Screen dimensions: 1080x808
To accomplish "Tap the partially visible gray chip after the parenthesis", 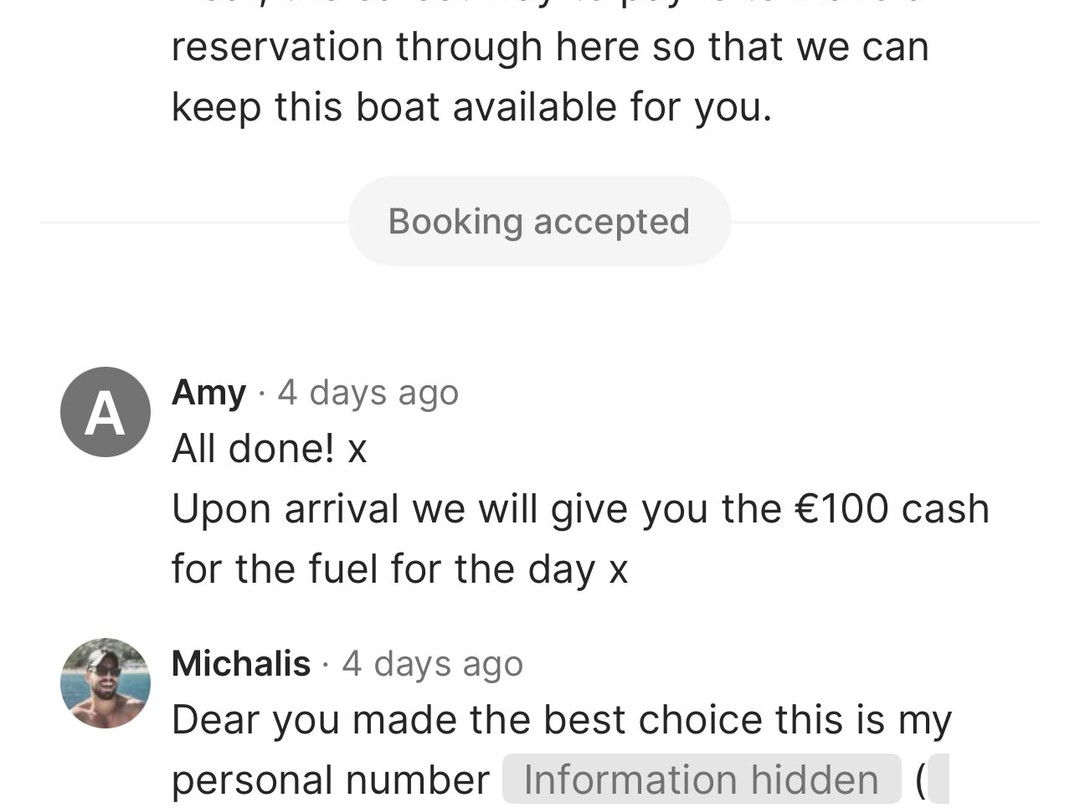I will pos(938,780).
